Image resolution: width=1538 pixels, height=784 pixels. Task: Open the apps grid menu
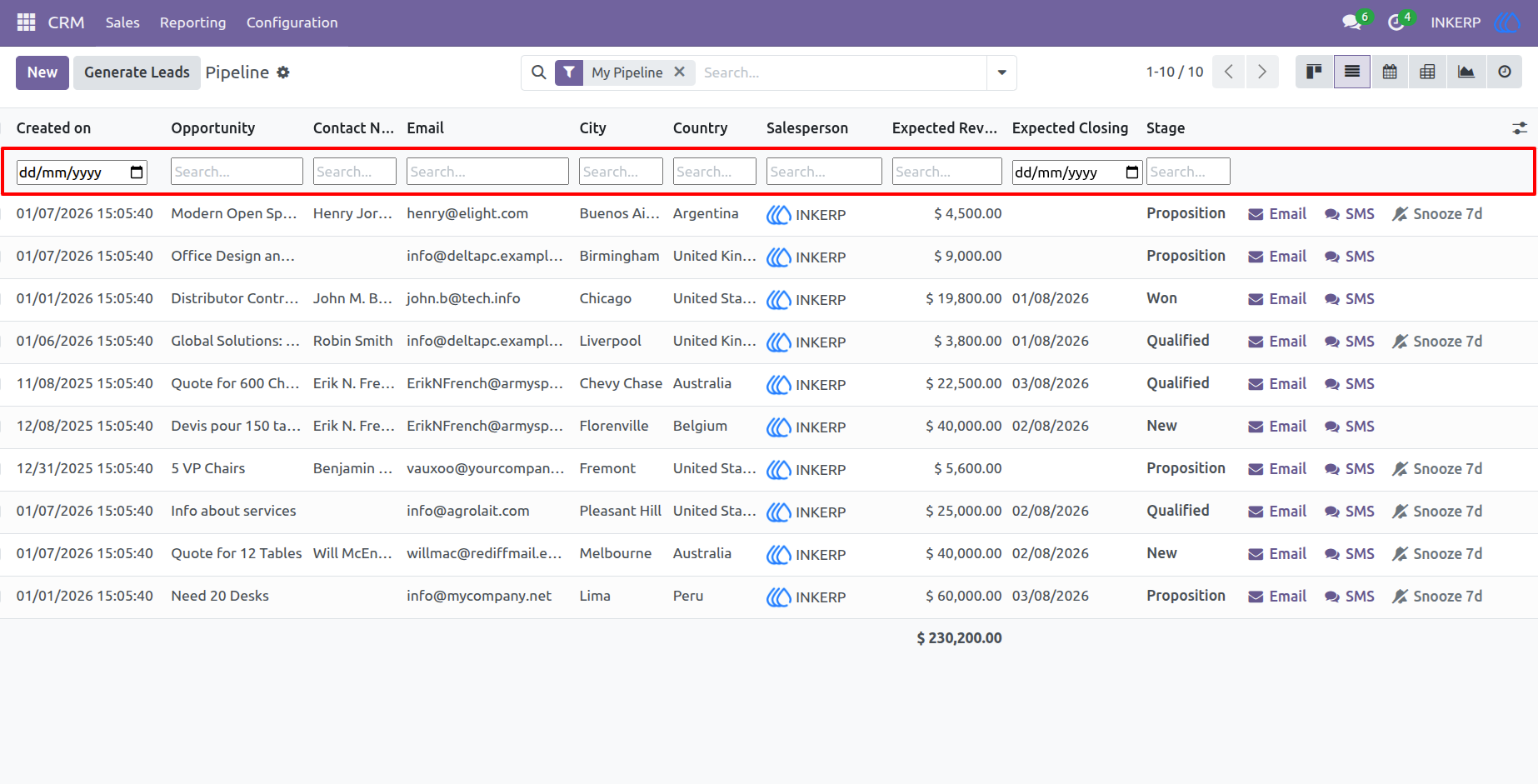(x=27, y=22)
